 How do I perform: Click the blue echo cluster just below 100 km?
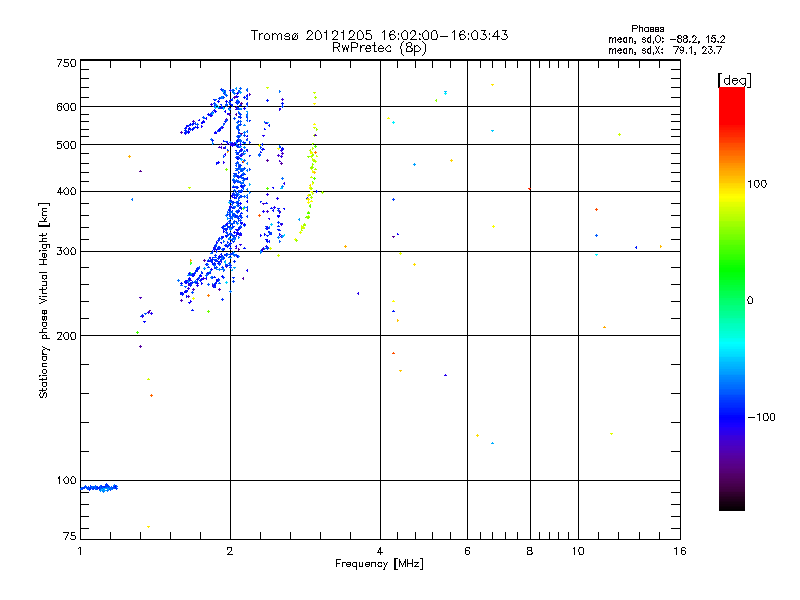click(x=99, y=488)
